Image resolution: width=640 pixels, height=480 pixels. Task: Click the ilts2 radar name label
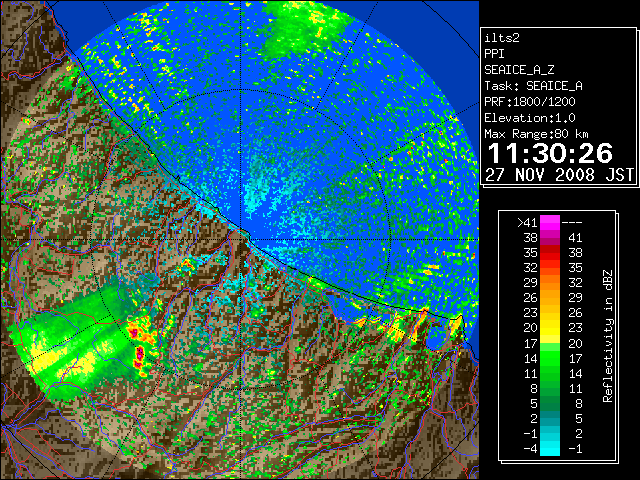pyautogui.click(x=502, y=38)
